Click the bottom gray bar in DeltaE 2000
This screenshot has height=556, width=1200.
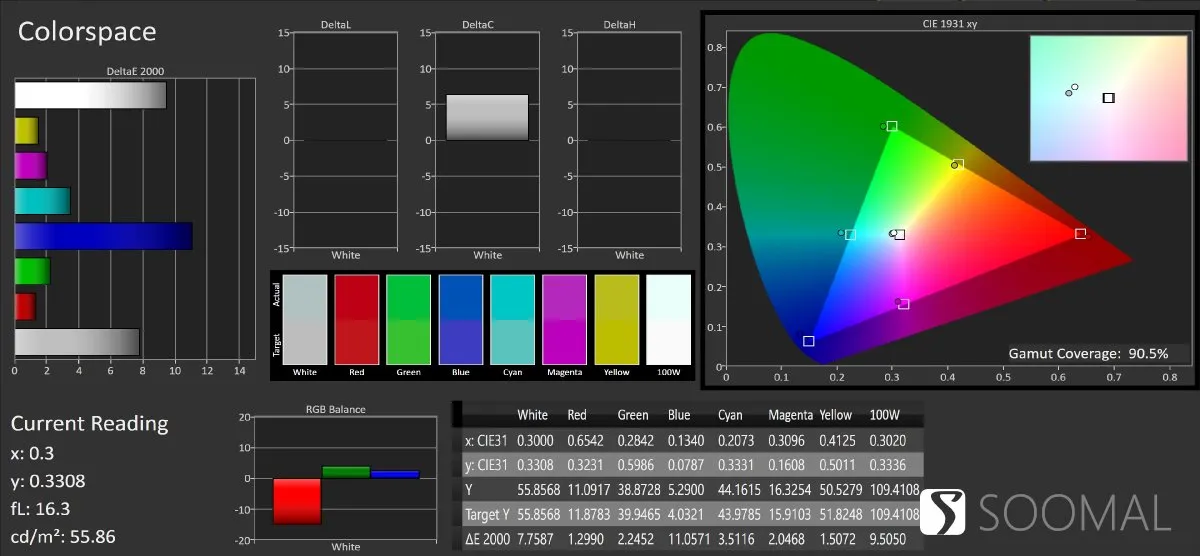tap(77, 342)
